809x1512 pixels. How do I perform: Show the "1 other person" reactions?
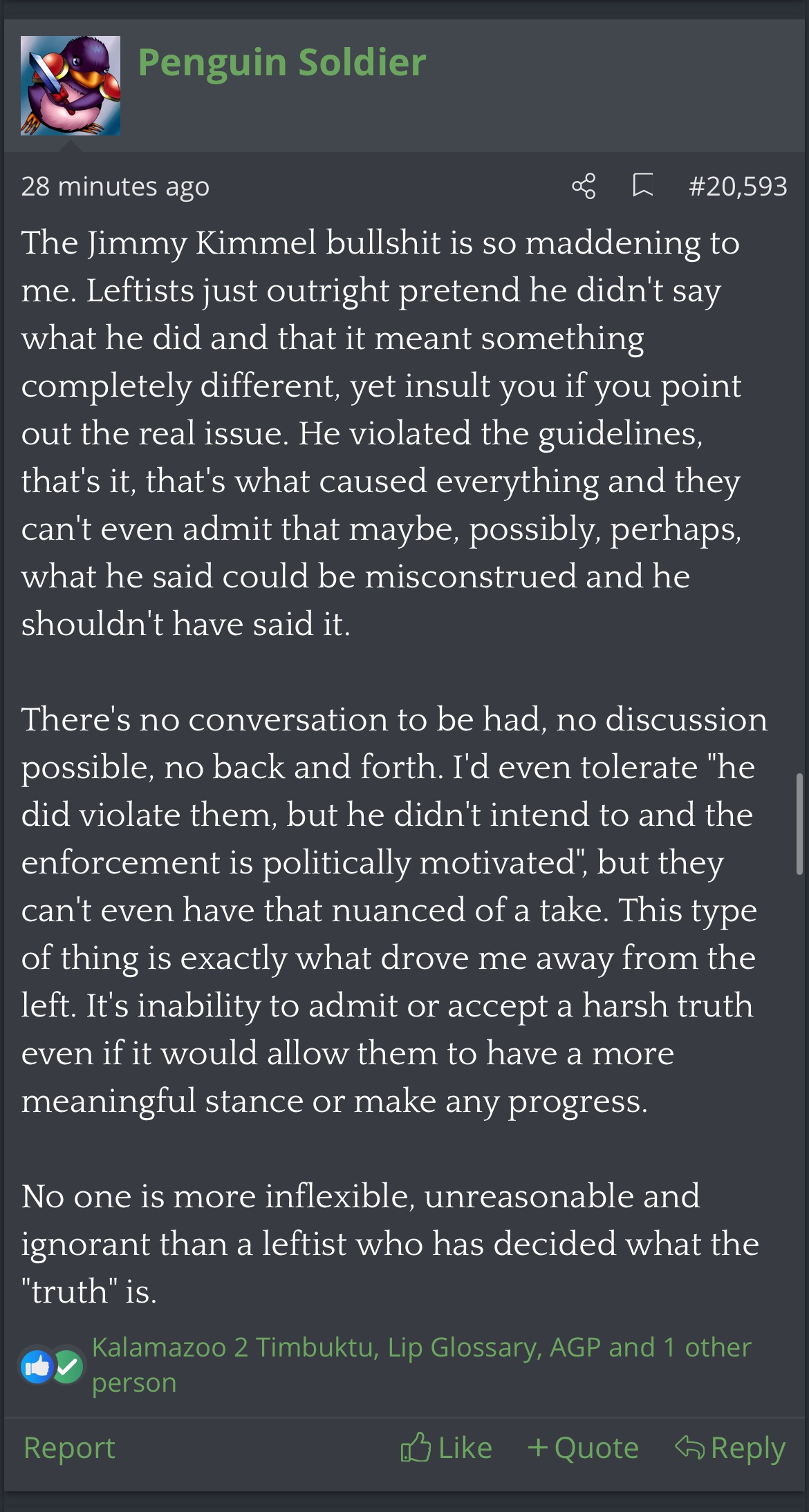(707, 1348)
